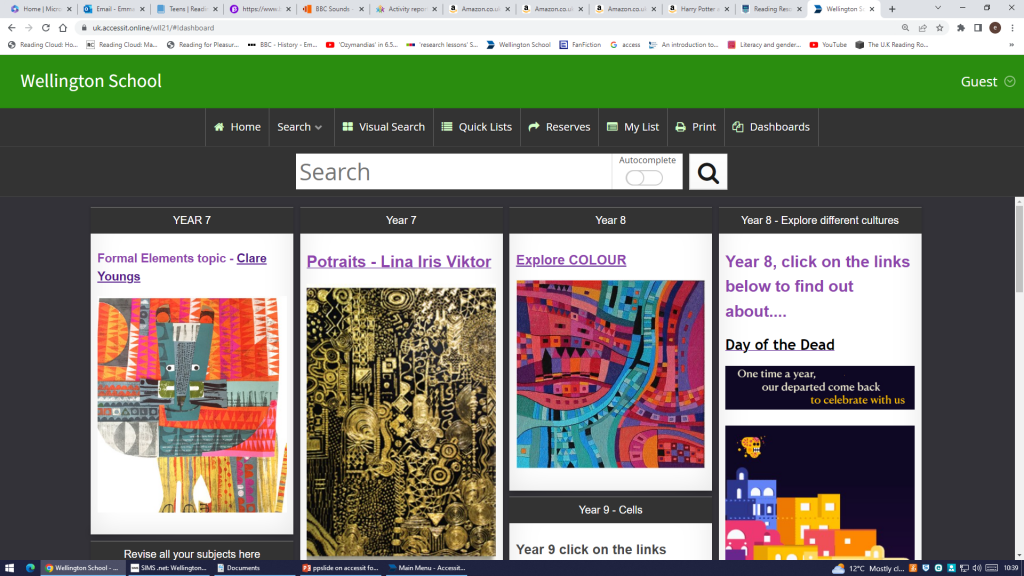Click the share page icon in address bar
The height and width of the screenshot is (576, 1024).
pyautogui.click(x=922, y=27)
